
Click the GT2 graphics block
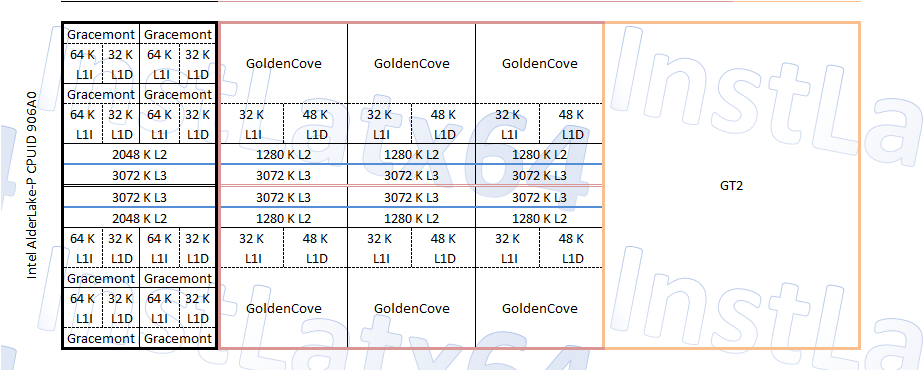click(731, 186)
